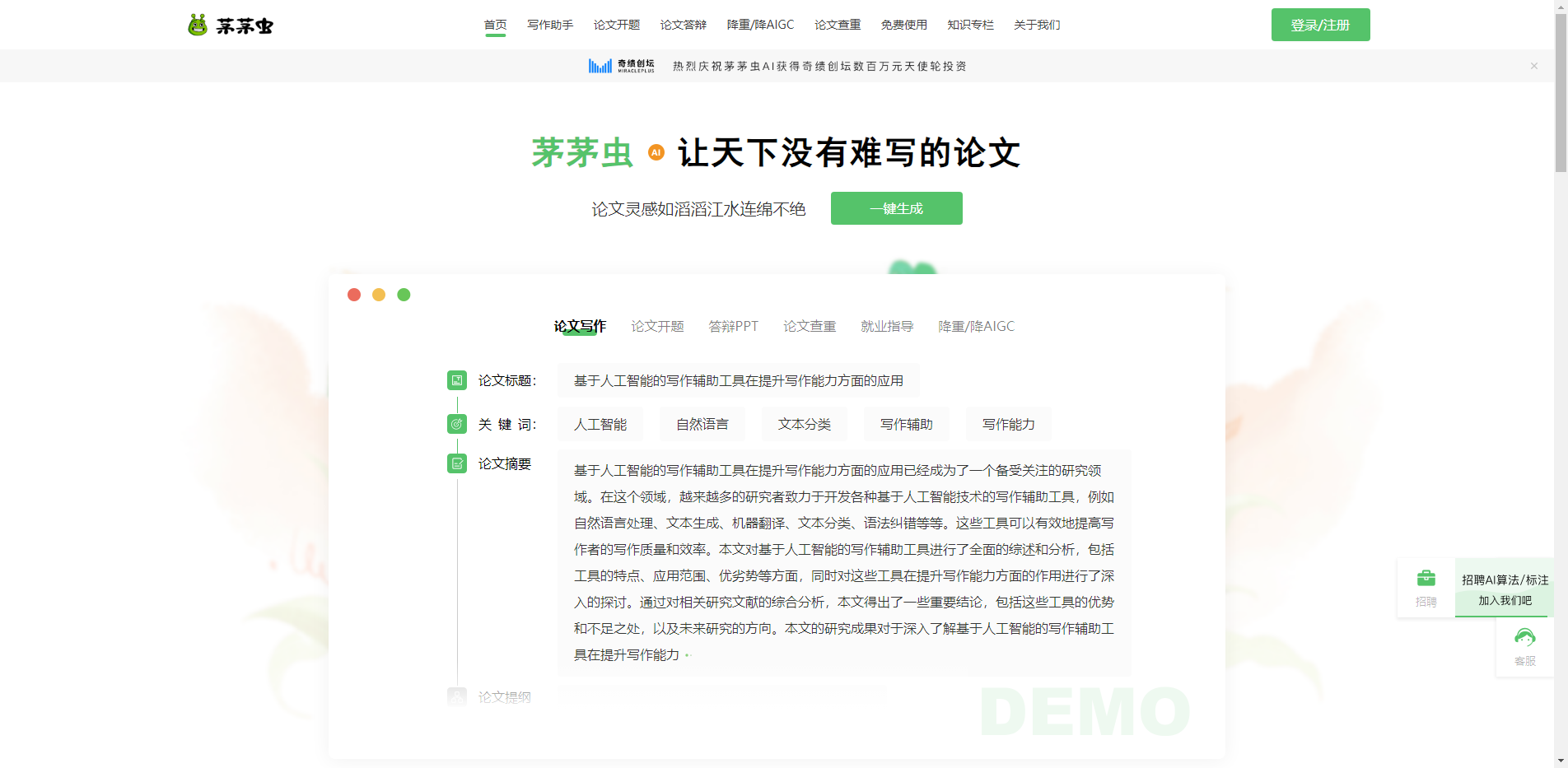Image resolution: width=1568 pixels, height=768 pixels.
Task: Open 论文查重 in top navigation
Action: tap(838, 25)
